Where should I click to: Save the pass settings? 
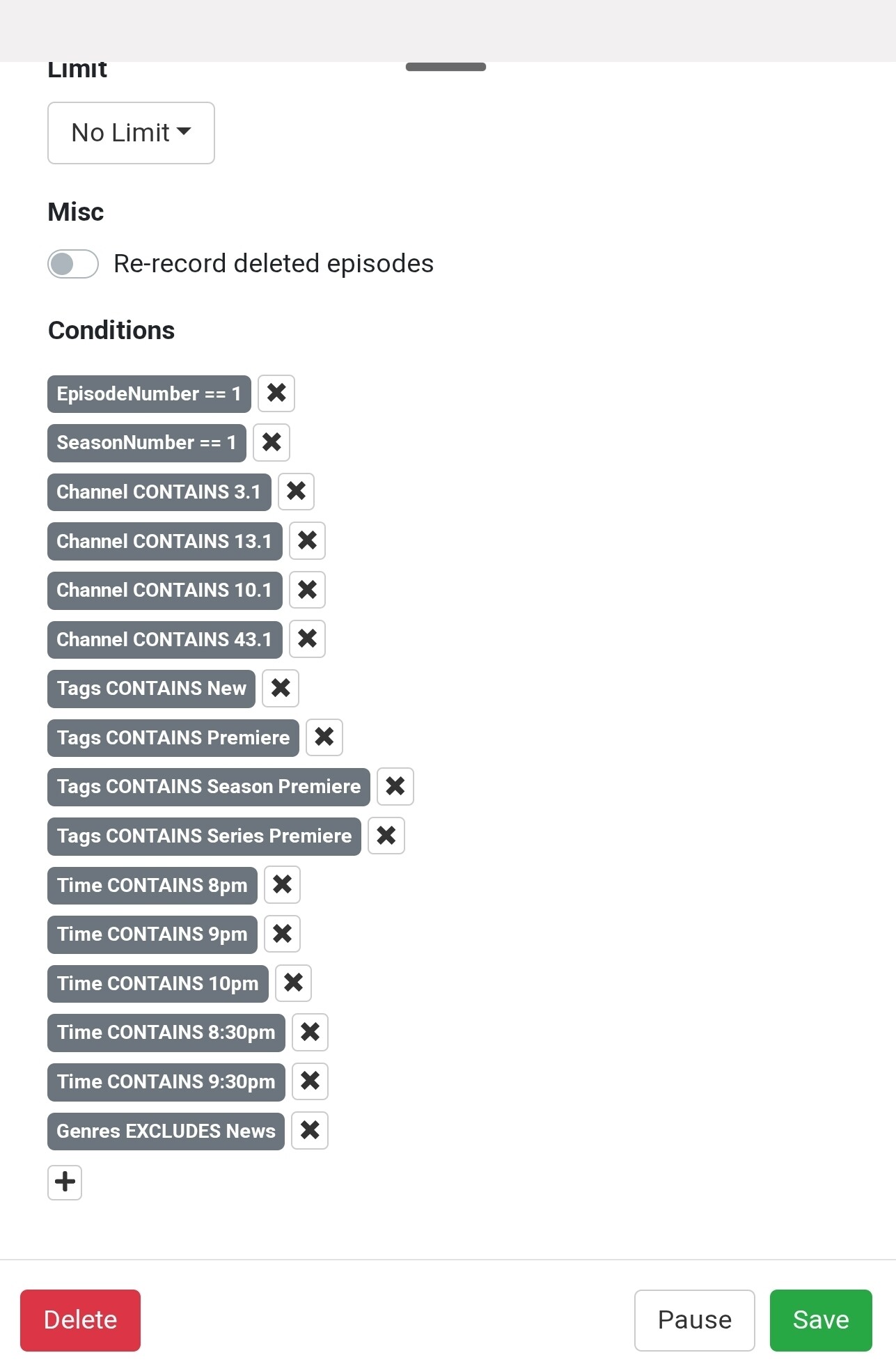point(821,1320)
